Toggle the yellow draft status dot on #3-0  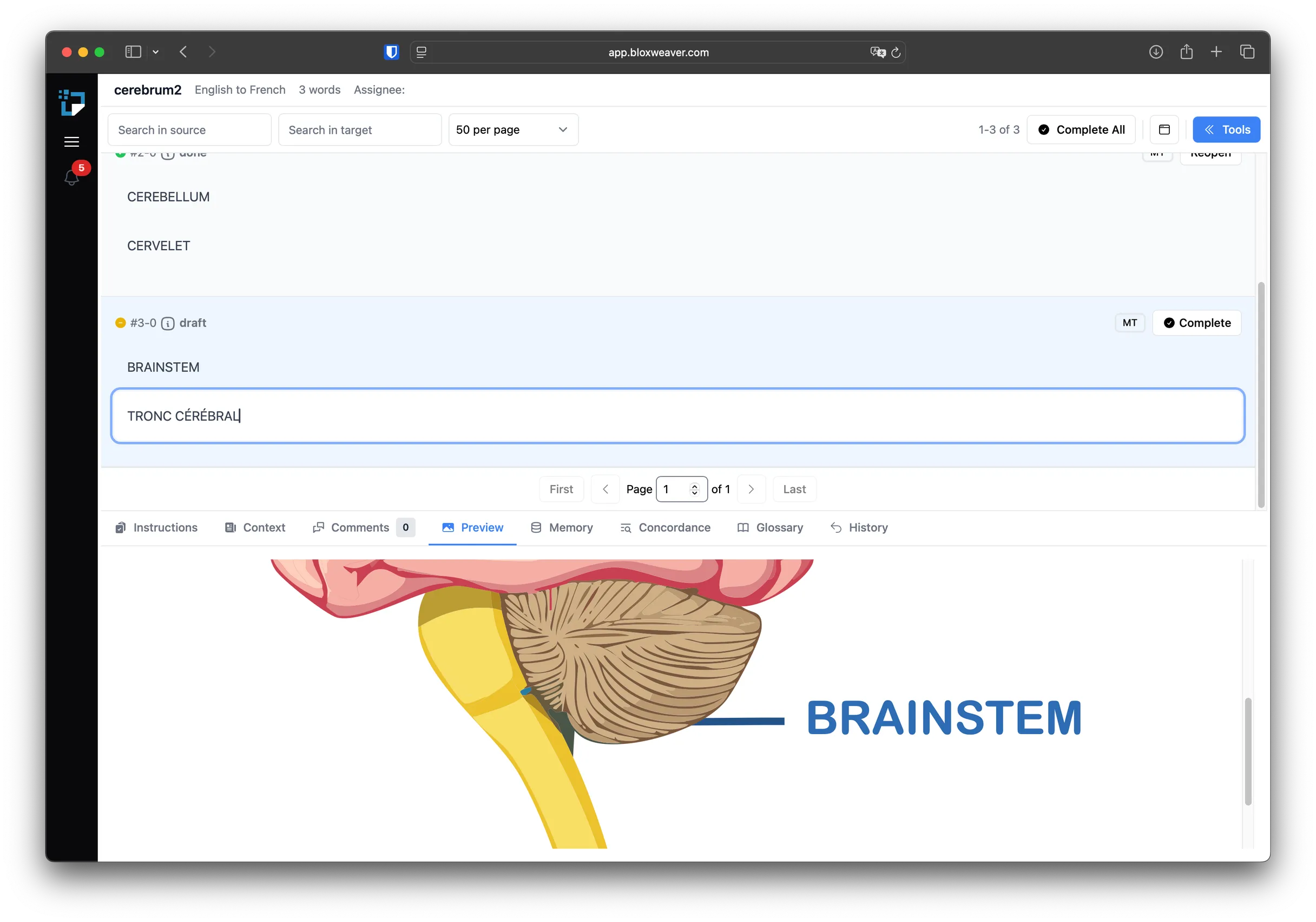[120, 323]
